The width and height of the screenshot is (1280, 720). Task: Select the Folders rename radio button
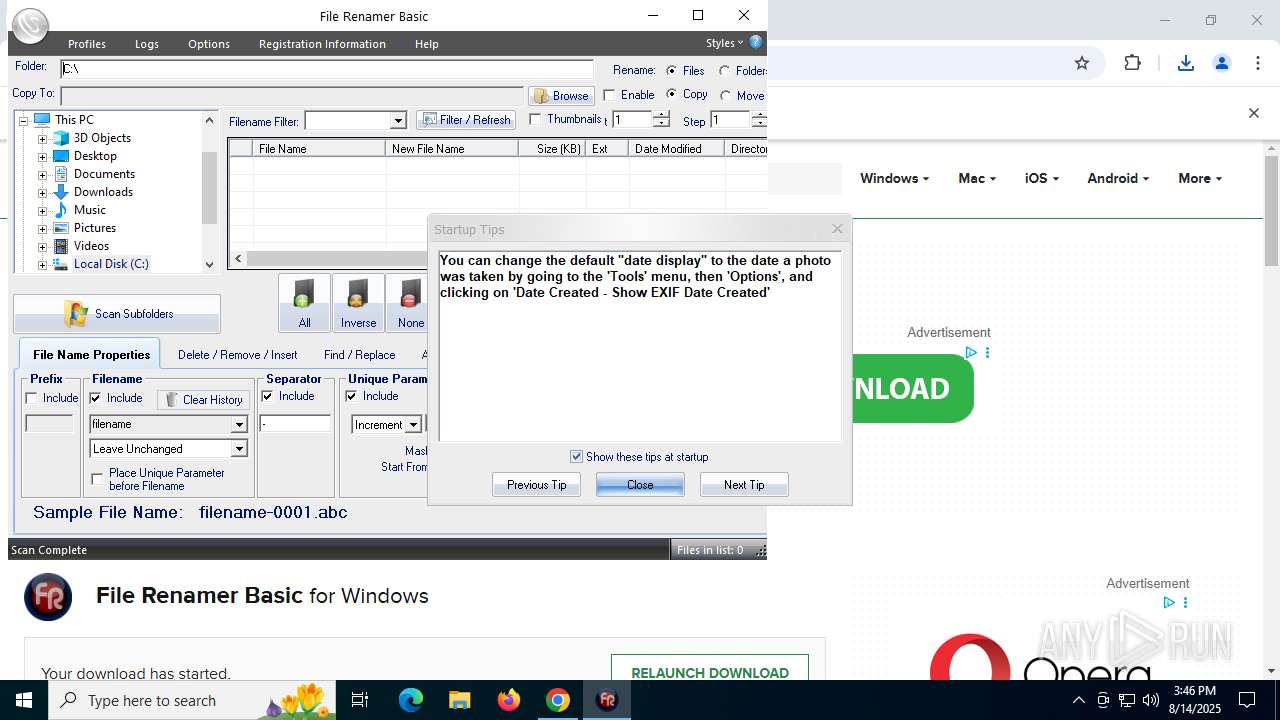[725, 71]
